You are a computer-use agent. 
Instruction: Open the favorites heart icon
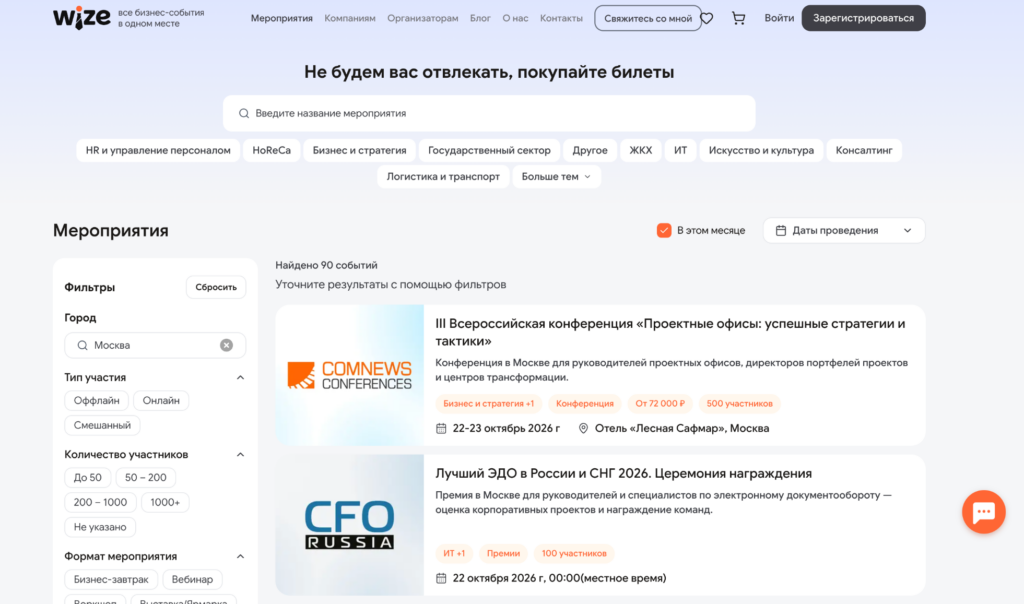coord(707,18)
